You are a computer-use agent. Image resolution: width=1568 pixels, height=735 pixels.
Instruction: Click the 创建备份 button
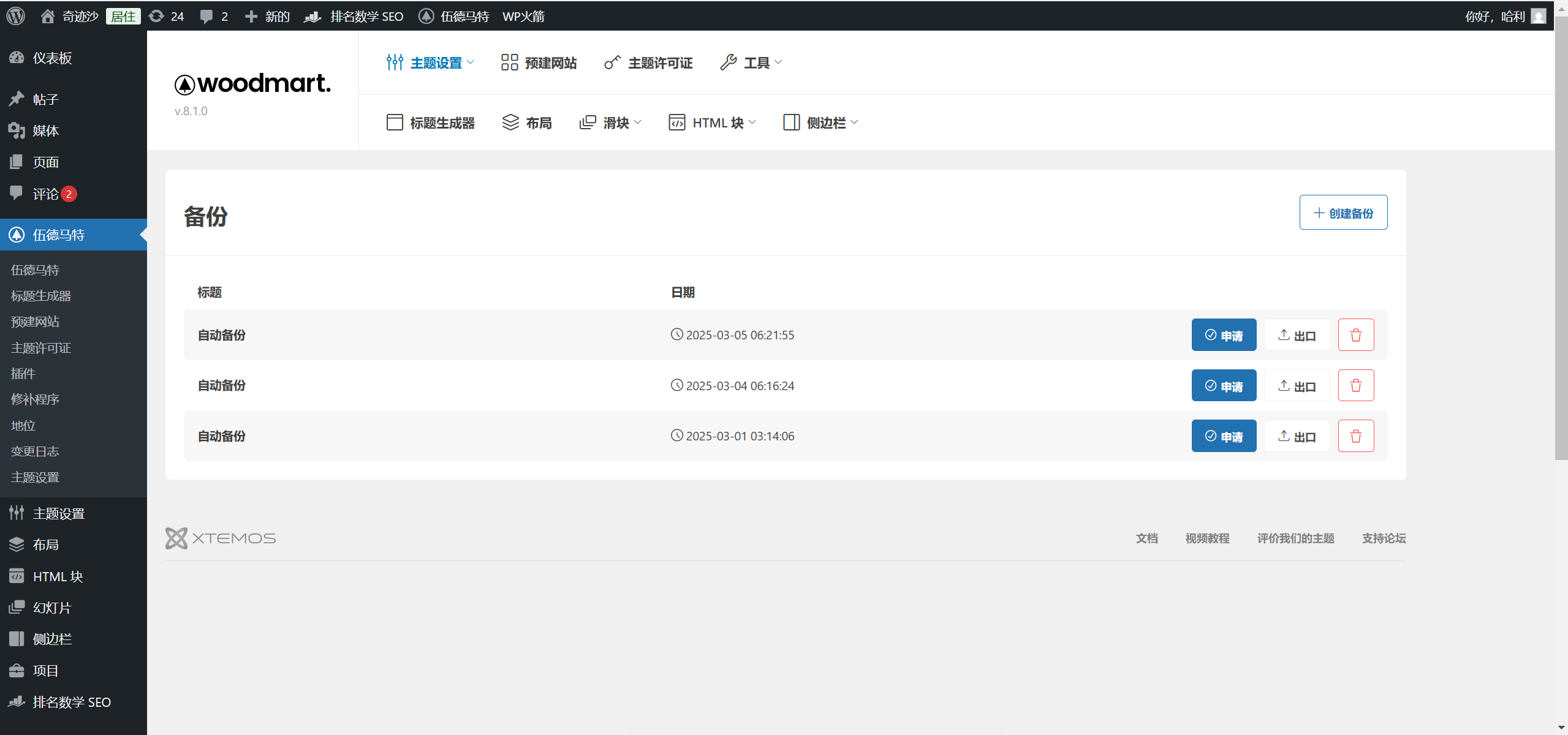[x=1343, y=212]
